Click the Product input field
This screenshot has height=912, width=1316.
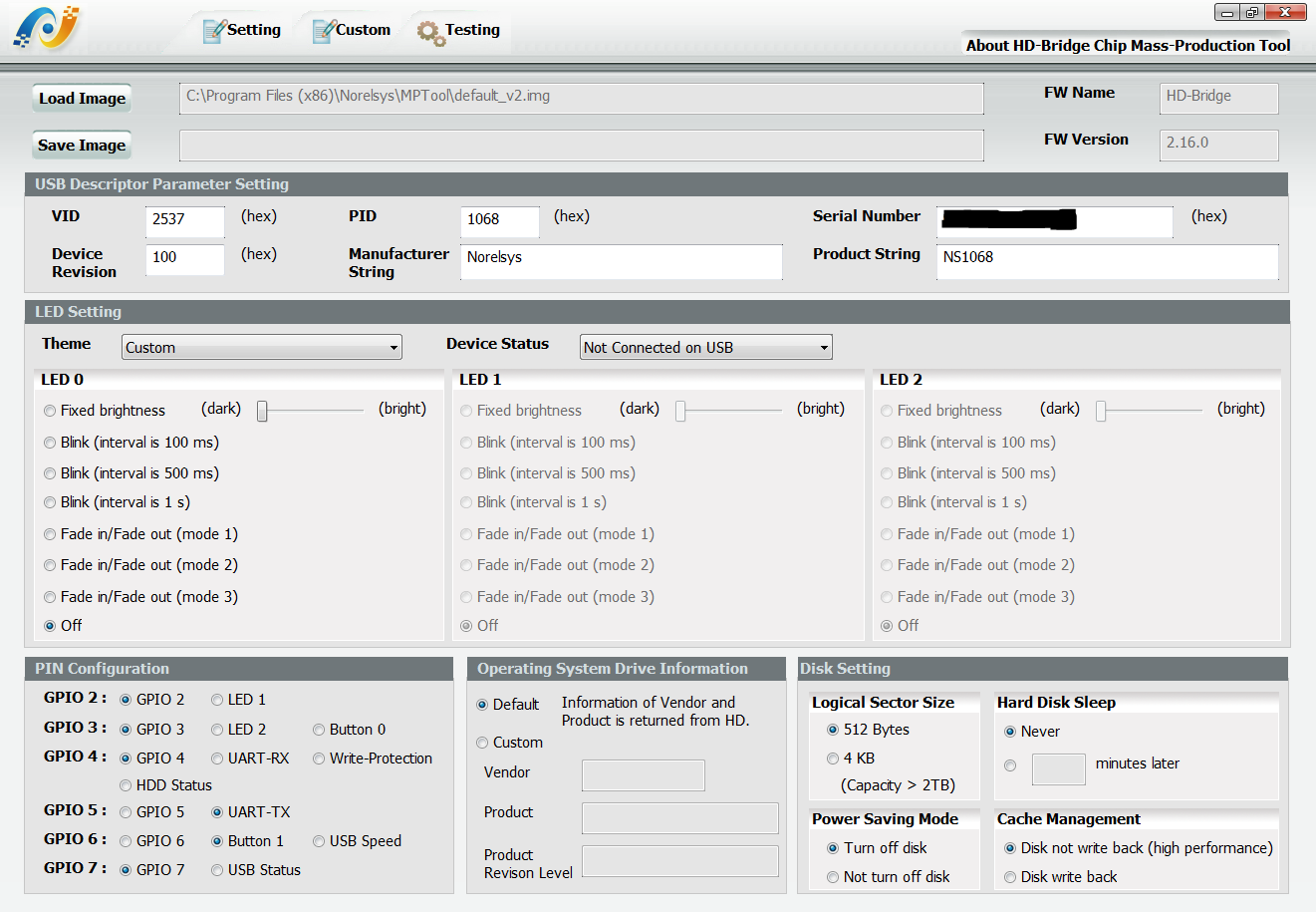tap(680, 818)
